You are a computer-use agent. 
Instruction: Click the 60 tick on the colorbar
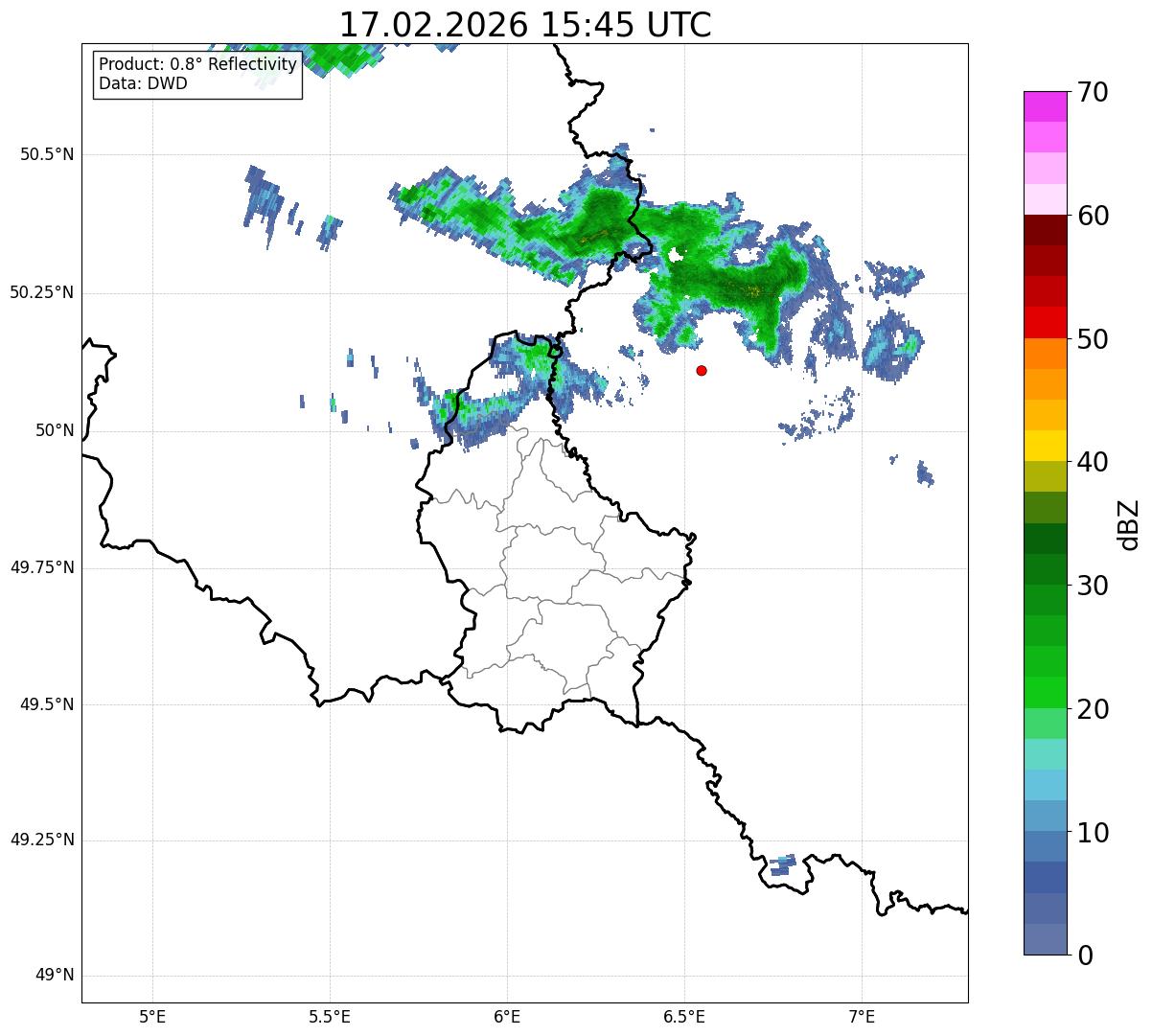(1094, 216)
